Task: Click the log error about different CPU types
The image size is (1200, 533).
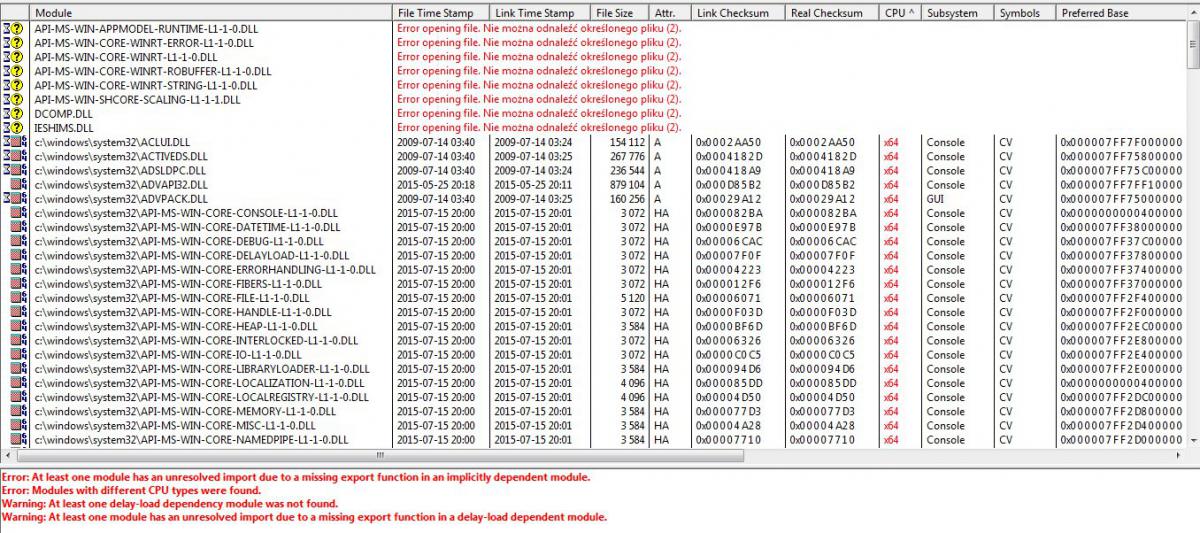Action: pyautogui.click(x=131, y=491)
